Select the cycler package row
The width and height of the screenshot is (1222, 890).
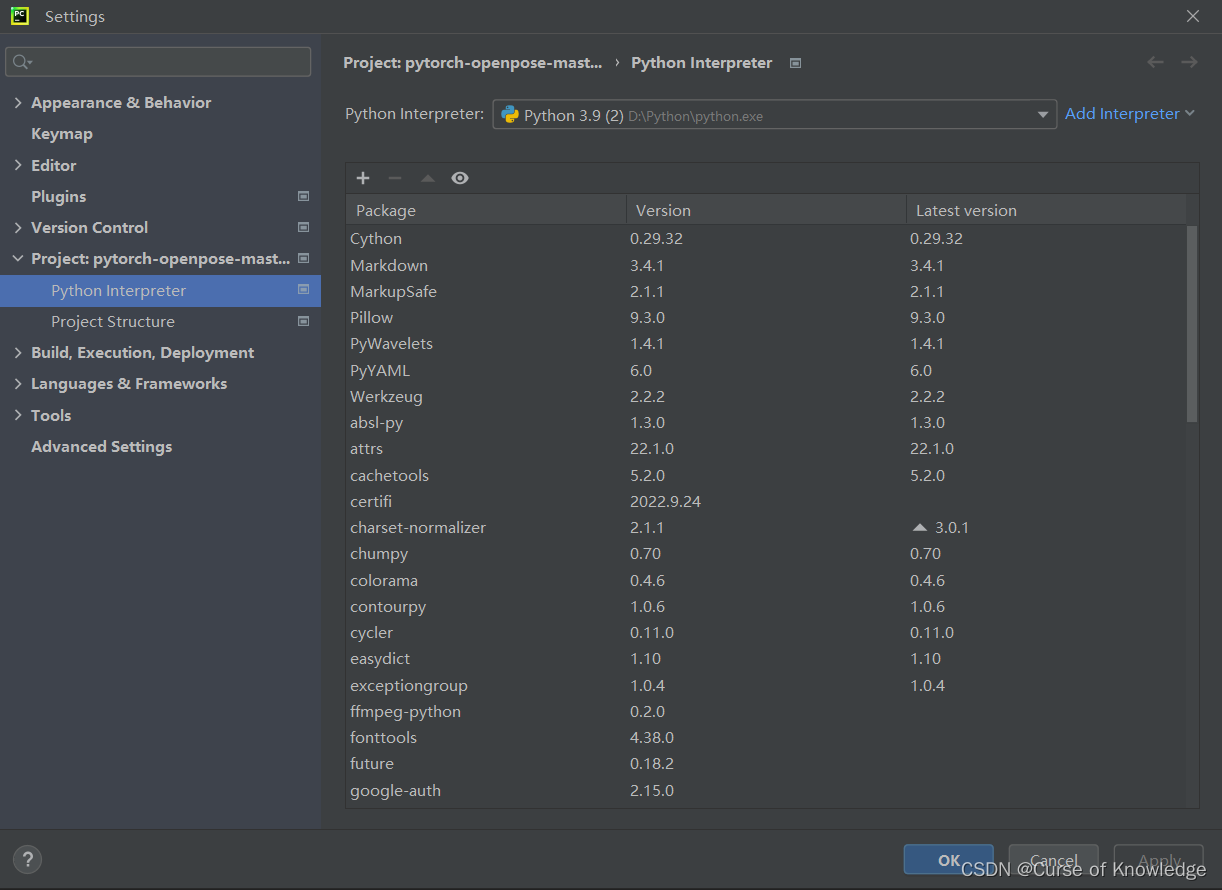[766, 632]
